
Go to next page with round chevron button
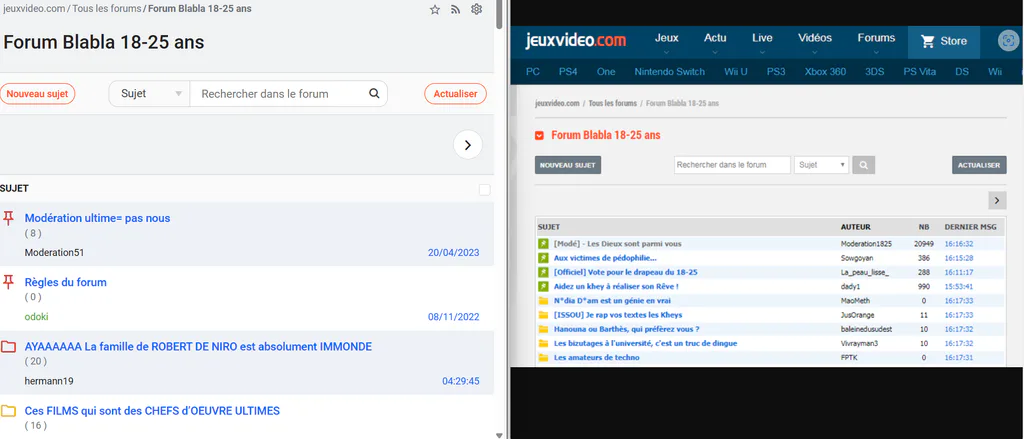coord(468,145)
